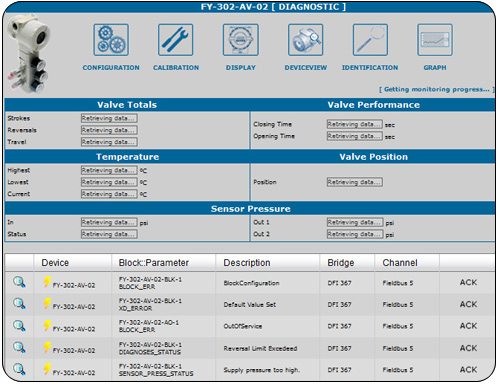Select XD_ERROR parameter cell
Image resolution: width=500 pixels, height=387 pixels.
pyautogui.click(x=150, y=305)
